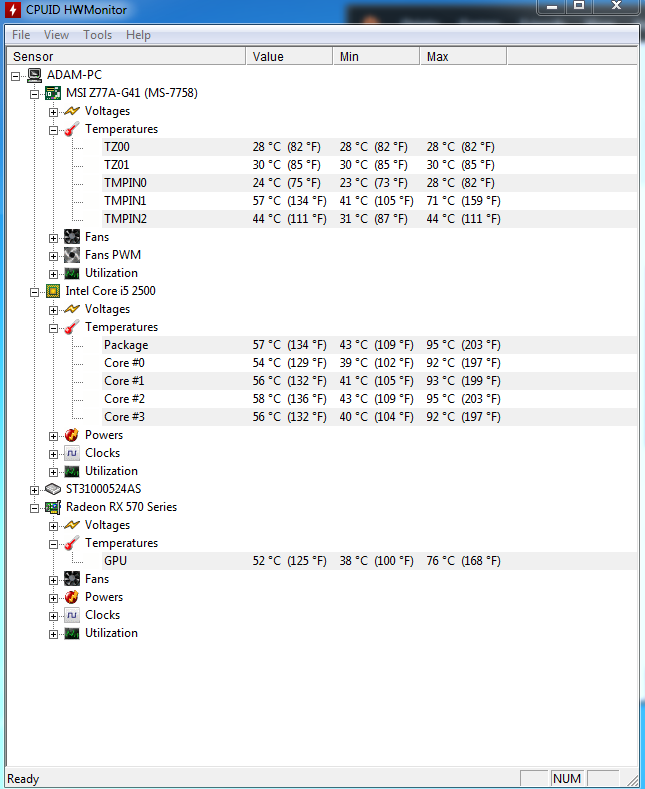The height and width of the screenshot is (789, 645).
Task: Click the Intel Core i5 2500 CPU icon
Action: pos(53,291)
